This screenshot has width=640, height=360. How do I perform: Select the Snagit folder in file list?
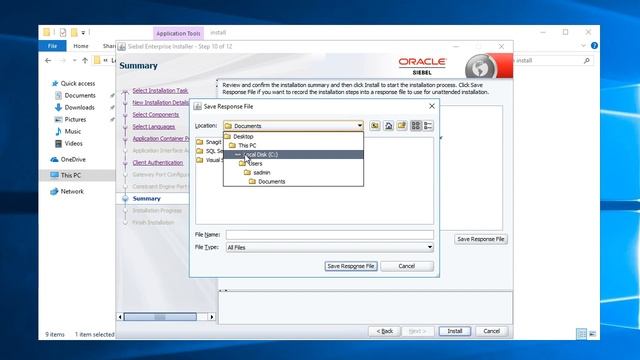(209, 142)
